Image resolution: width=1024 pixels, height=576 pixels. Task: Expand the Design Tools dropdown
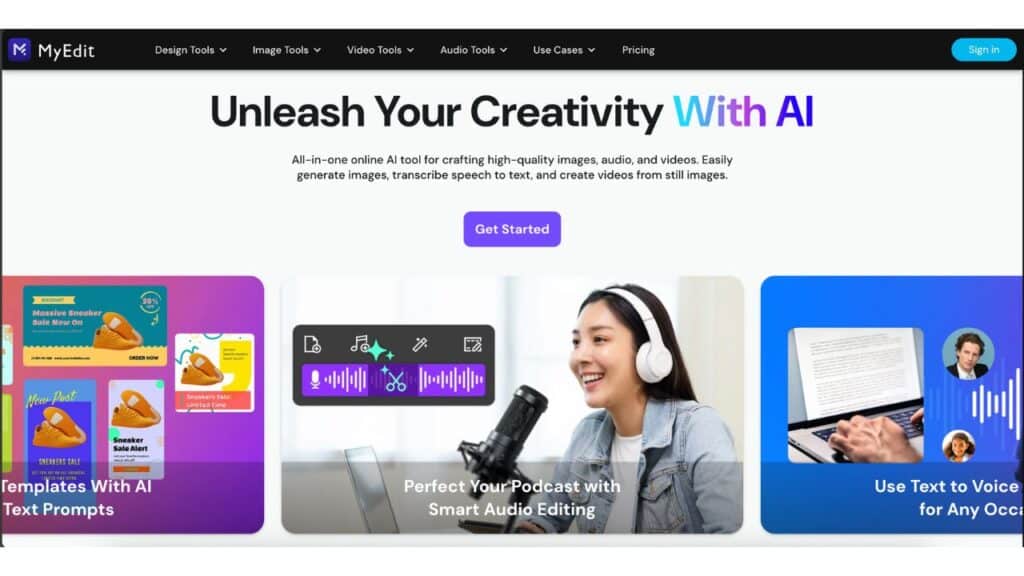pyautogui.click(x=191, y=50)
